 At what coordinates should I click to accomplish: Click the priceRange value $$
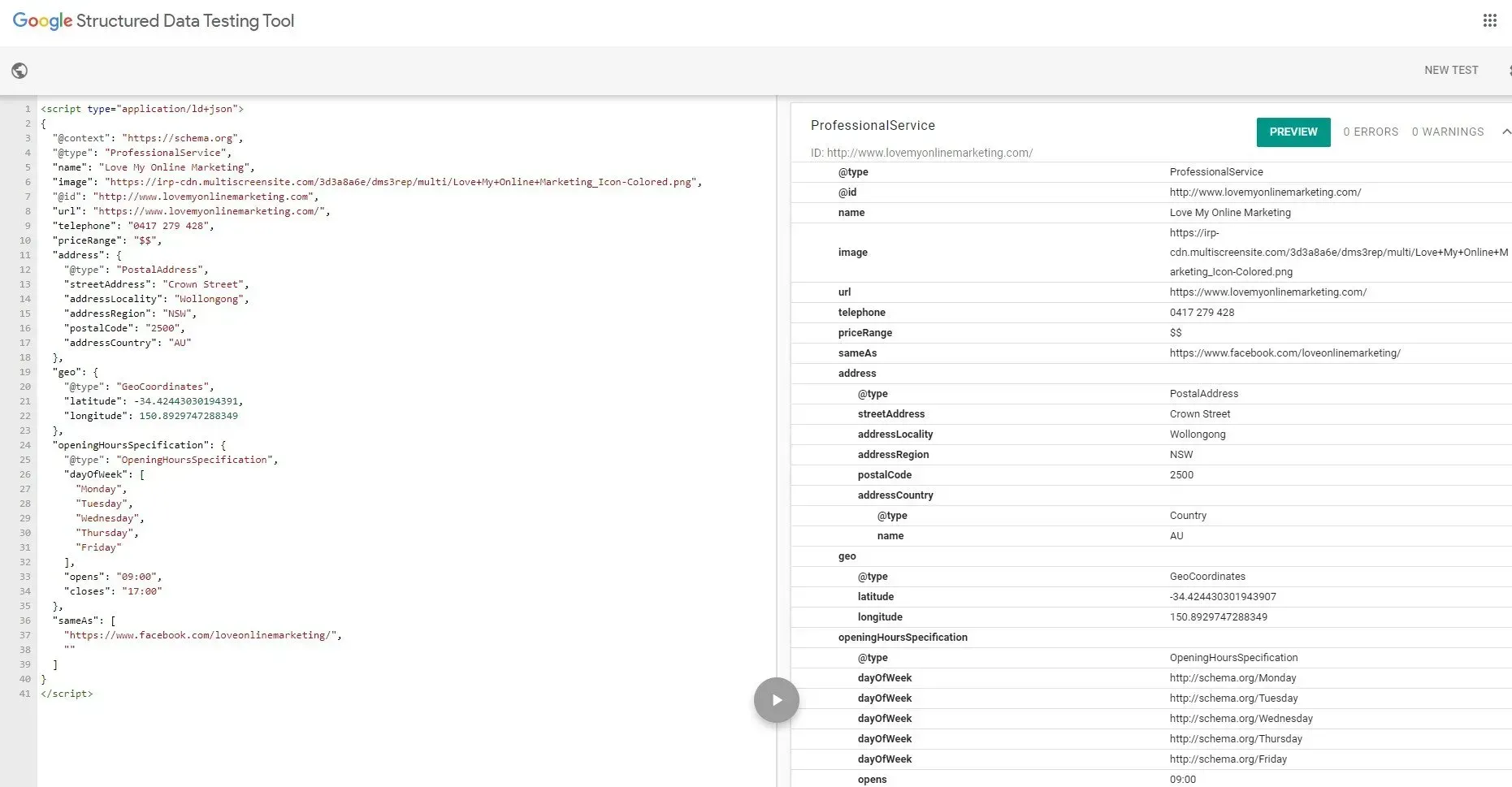[1176, 333]
